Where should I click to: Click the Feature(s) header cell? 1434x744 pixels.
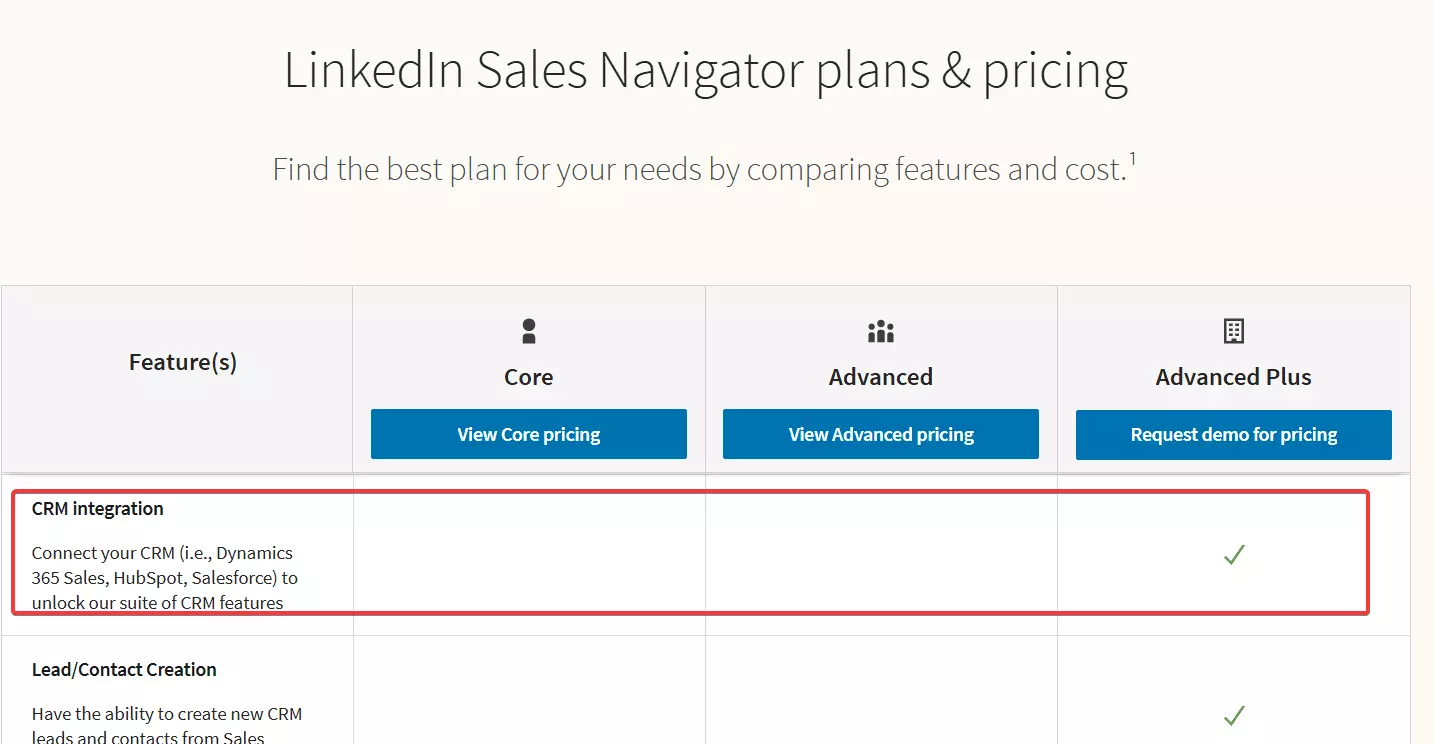click(x=183, y=362)
